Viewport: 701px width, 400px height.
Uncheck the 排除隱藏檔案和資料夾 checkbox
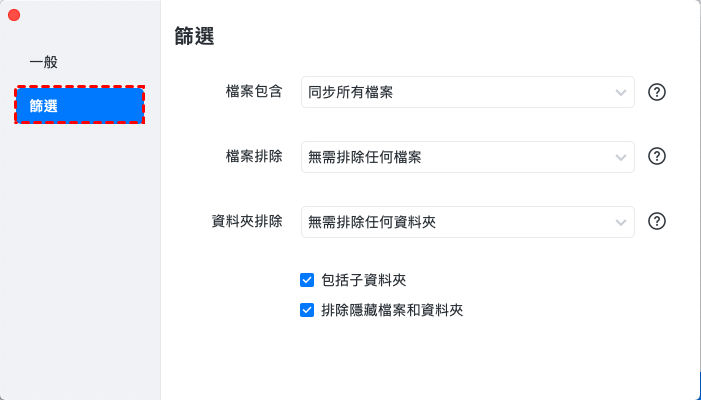coord(307,310)
